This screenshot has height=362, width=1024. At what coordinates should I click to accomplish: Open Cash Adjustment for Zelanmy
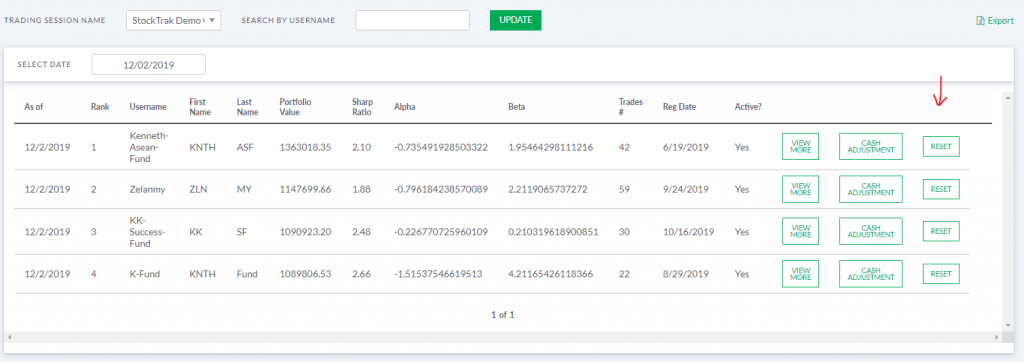click(x=871, y=189)
